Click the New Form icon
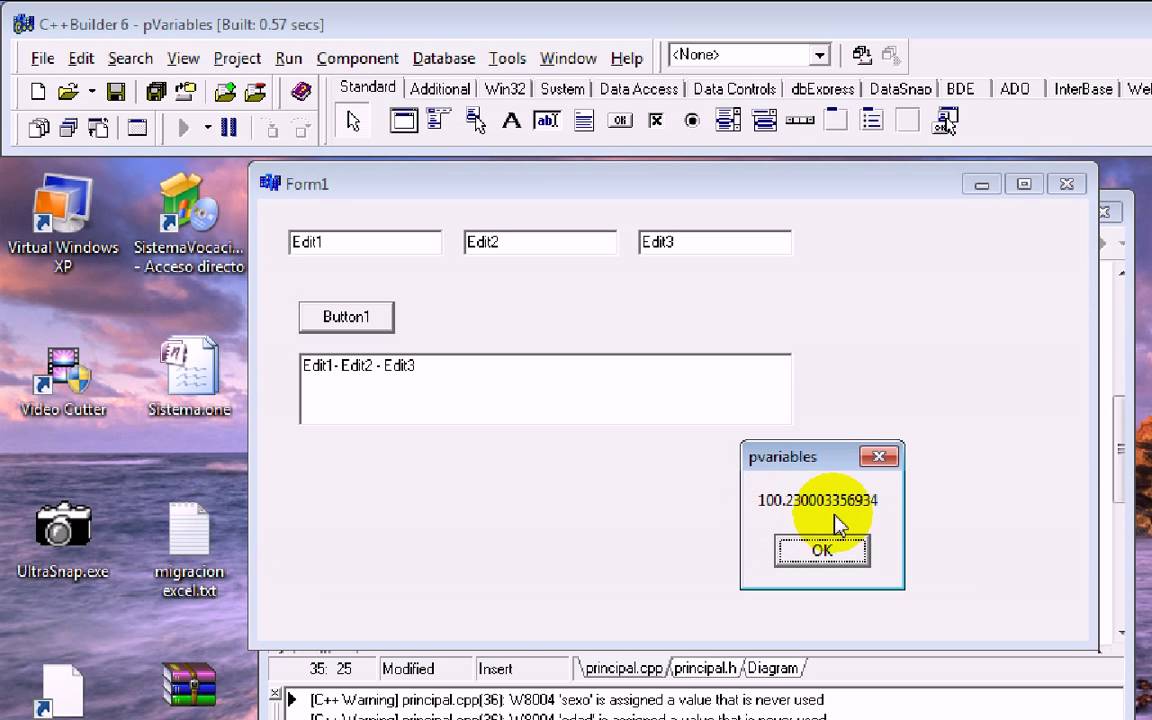1152x720 pixels. (x=137, y=128)
